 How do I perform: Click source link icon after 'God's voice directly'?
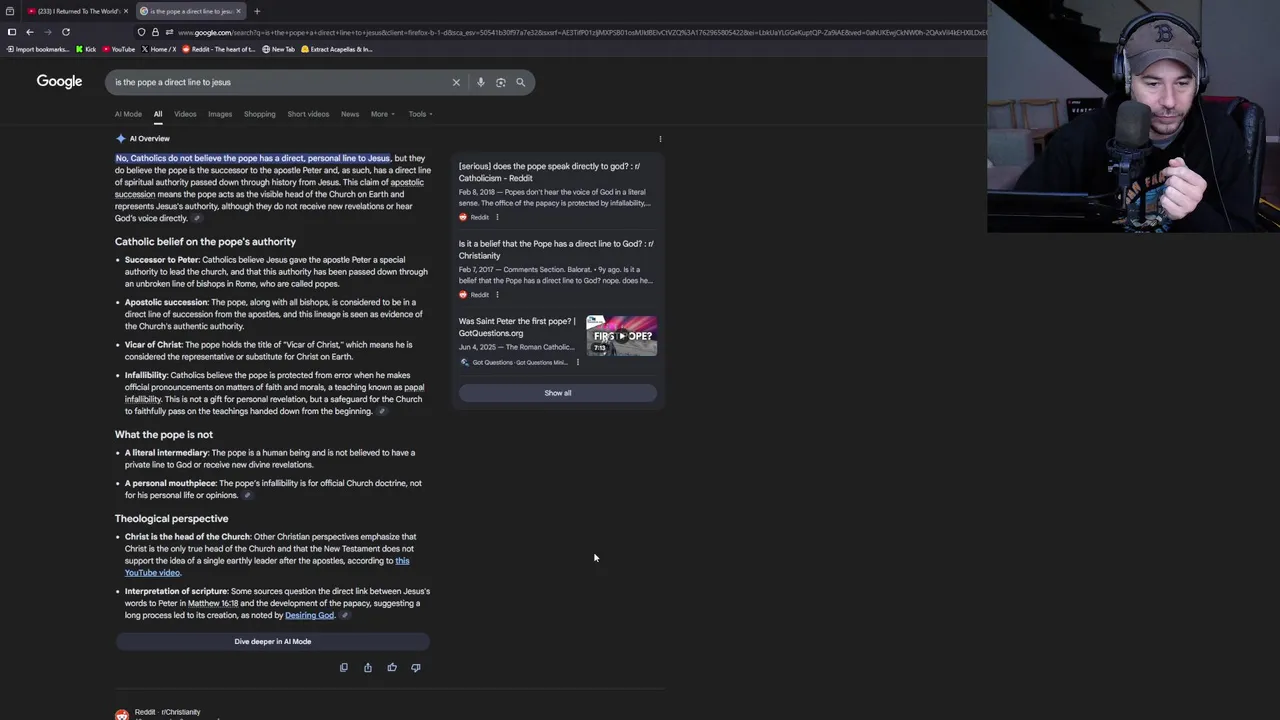click(x=197, y=218)
